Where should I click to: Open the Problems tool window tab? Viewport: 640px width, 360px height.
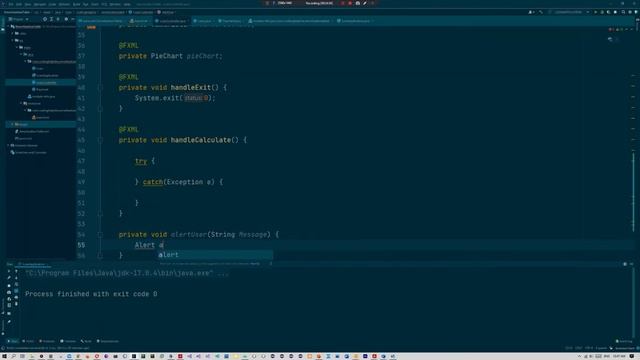pyautogui.click(x=47, y=341)
